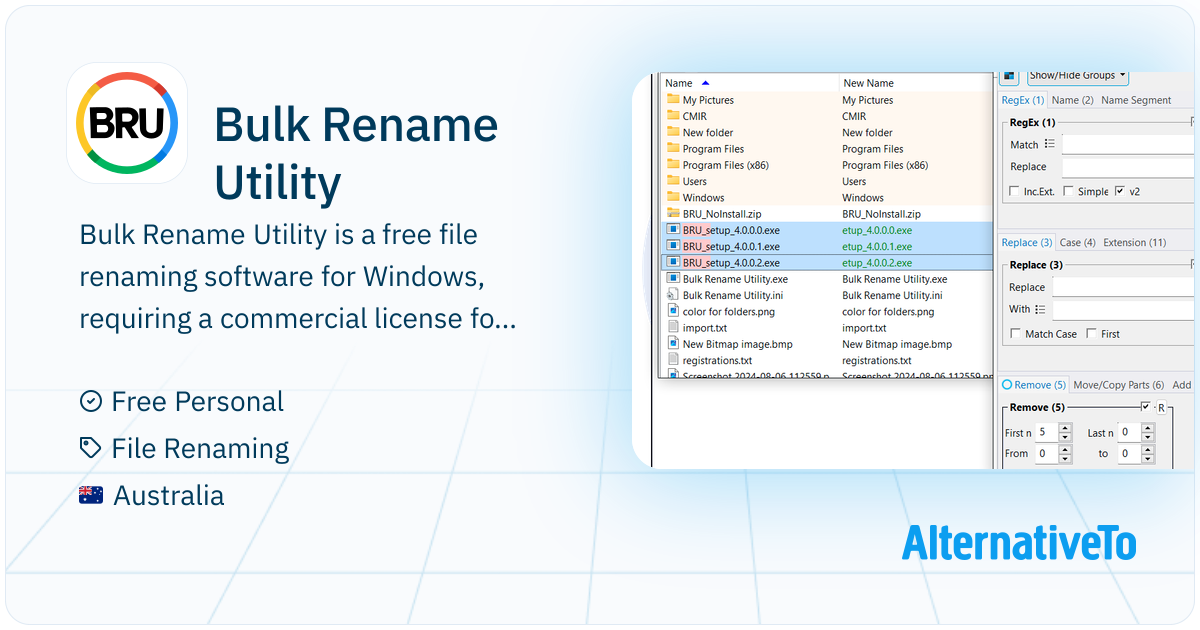The height and width of the screenshot is (630, 1200).
Task: Select the registrations.txt file
Action: [x=717, y=360]
